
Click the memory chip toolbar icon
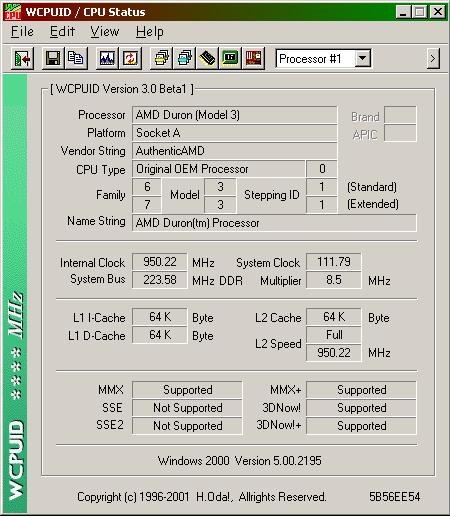(x=207, y=59)
